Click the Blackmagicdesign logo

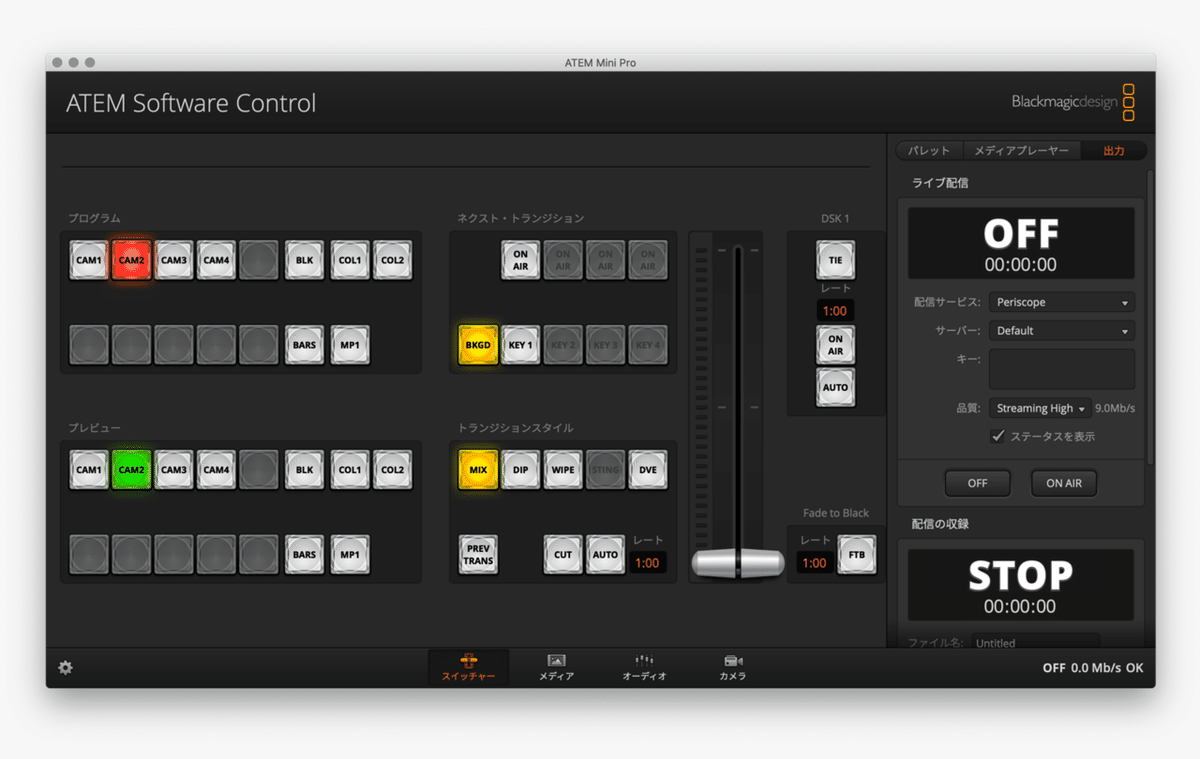pos(1073,101)
